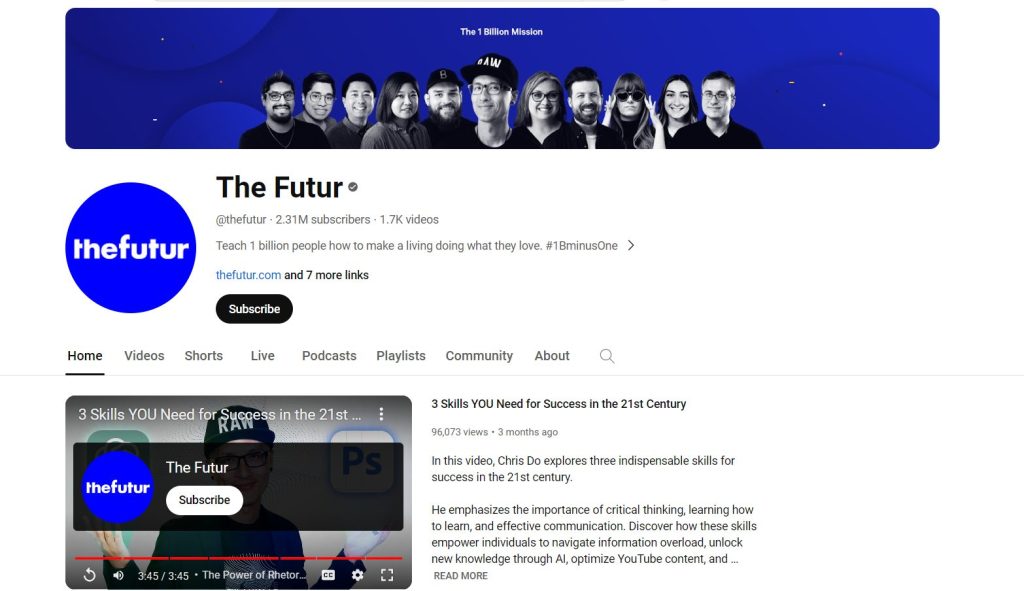Open the video's three-dot more options menu
1024x591 pixels.
pos(381,414)
